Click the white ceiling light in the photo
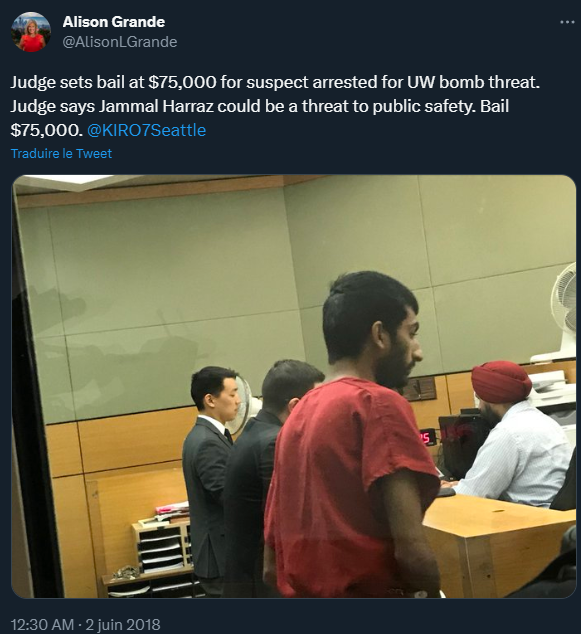 point(67,180)
